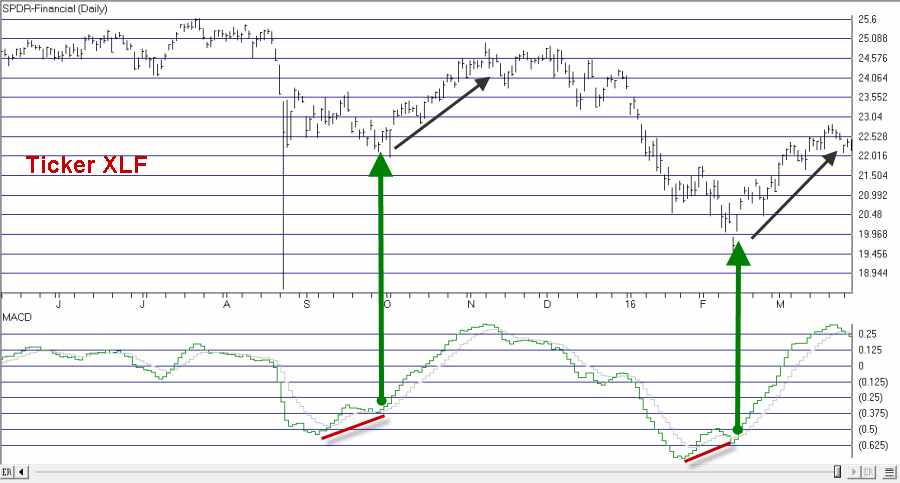Screen dimensions: 900x483
Task: Click the 23.04 price axis label
Action: [870, 117]
